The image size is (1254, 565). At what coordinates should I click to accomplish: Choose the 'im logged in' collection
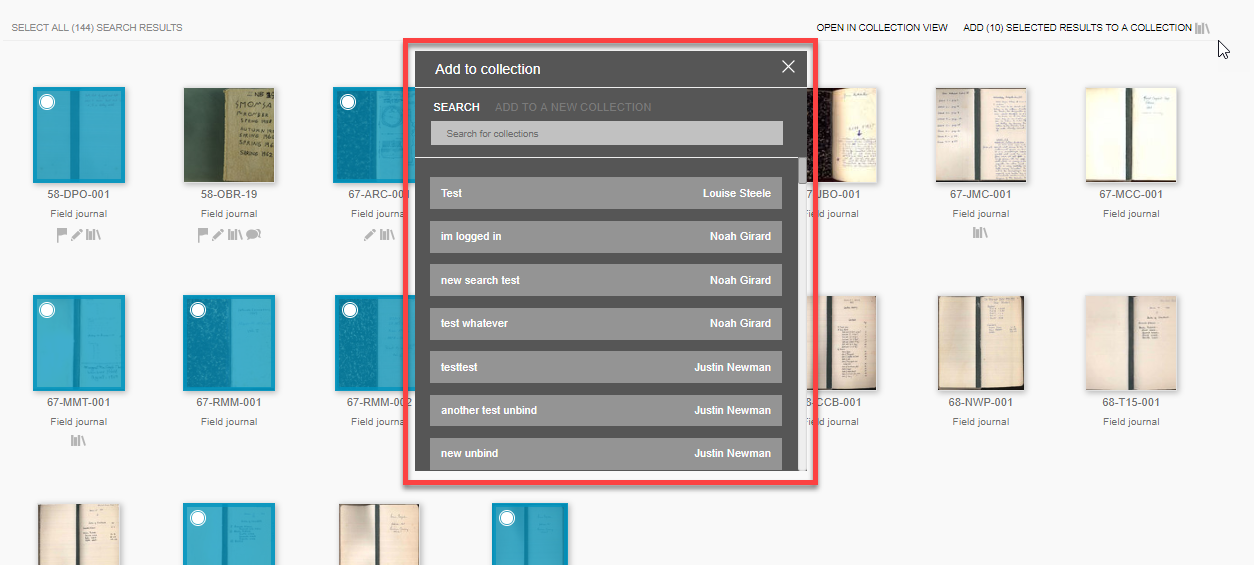point(606,237)
